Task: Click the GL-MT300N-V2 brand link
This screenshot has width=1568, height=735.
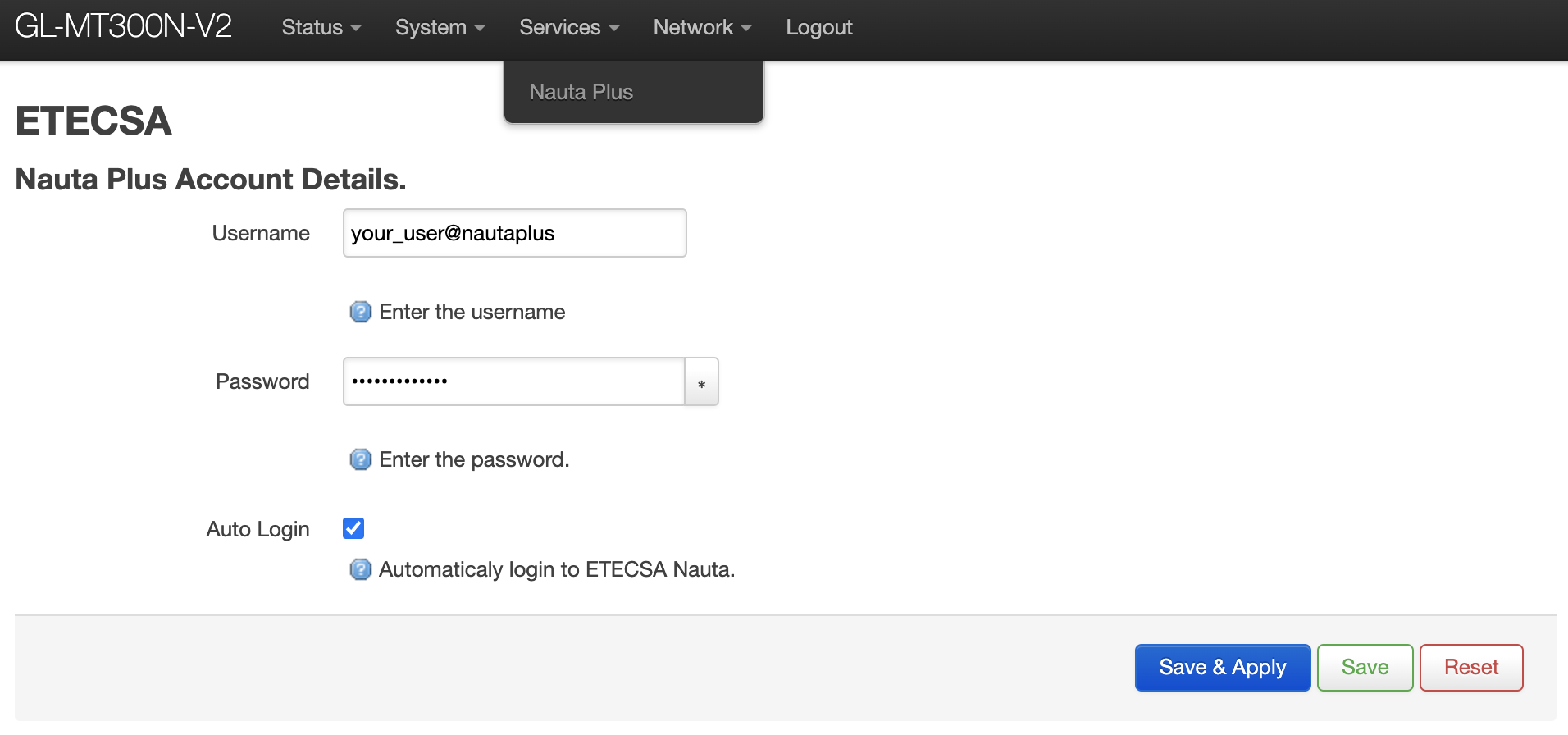Action: click(125, 27)
